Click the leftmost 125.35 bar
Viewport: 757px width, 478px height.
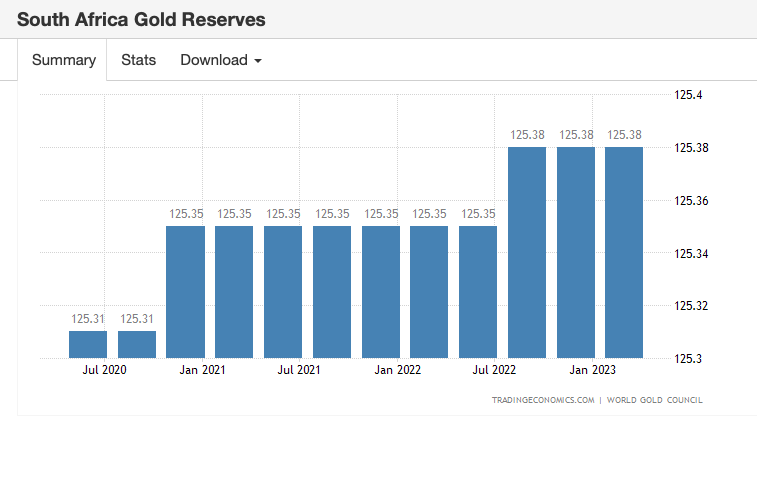pos(185,291)
